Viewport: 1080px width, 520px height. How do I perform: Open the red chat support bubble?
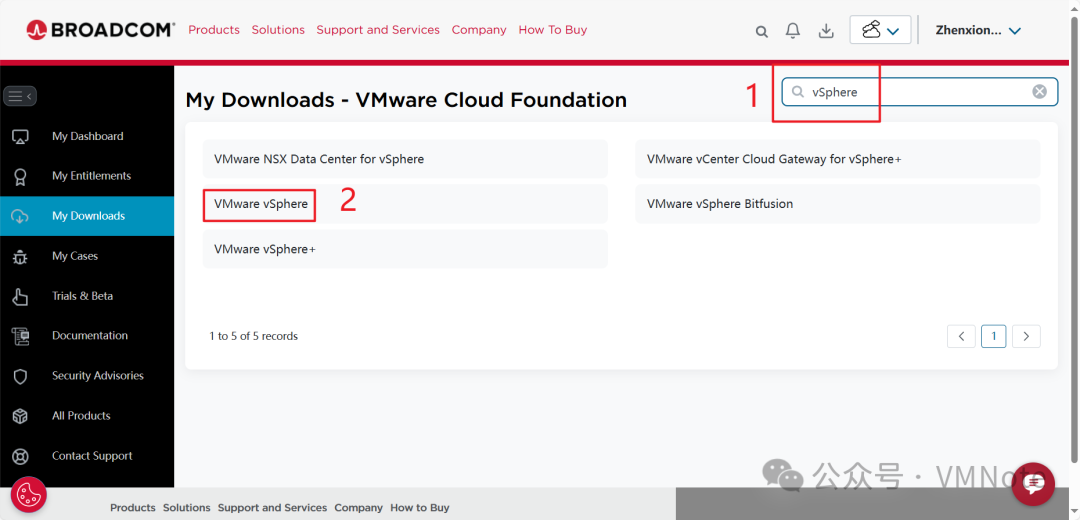pos(1033,483)
